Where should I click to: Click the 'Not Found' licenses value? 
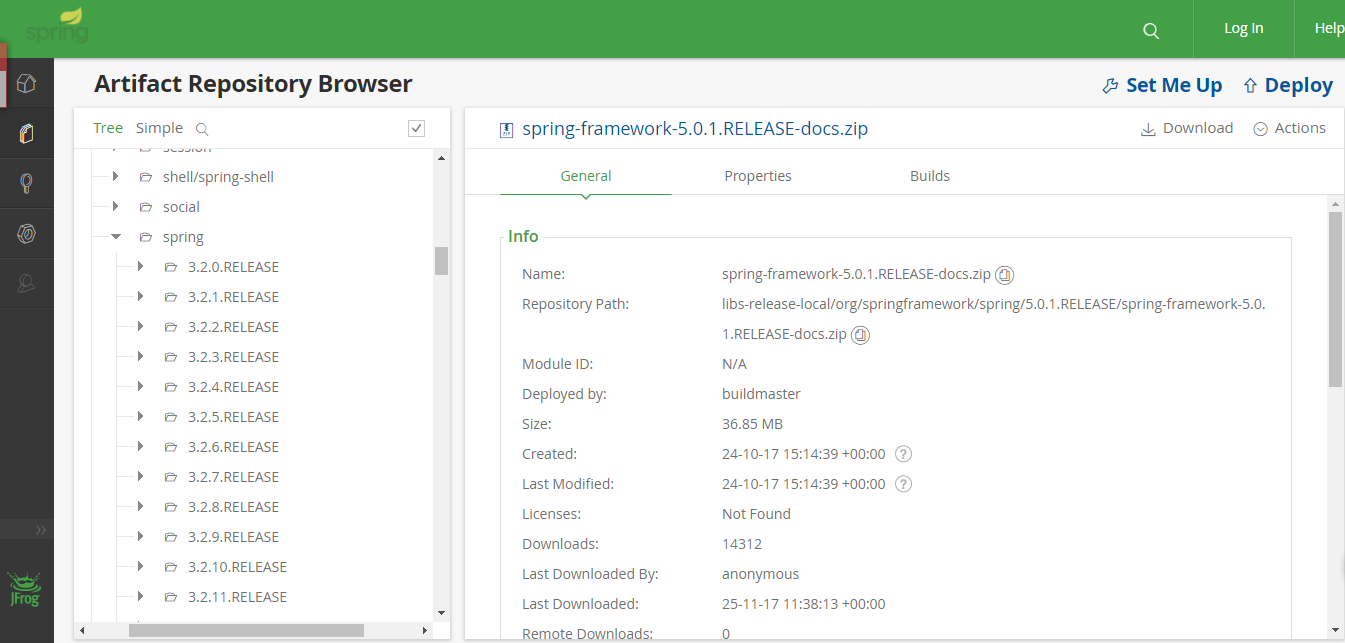(x=756, y=514)
